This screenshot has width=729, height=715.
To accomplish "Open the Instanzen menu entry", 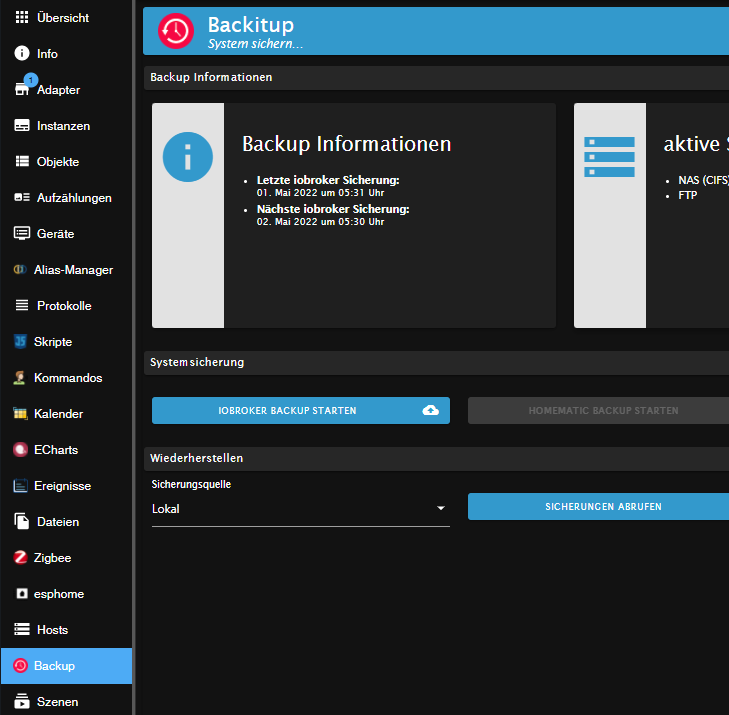I will point(63,126).
